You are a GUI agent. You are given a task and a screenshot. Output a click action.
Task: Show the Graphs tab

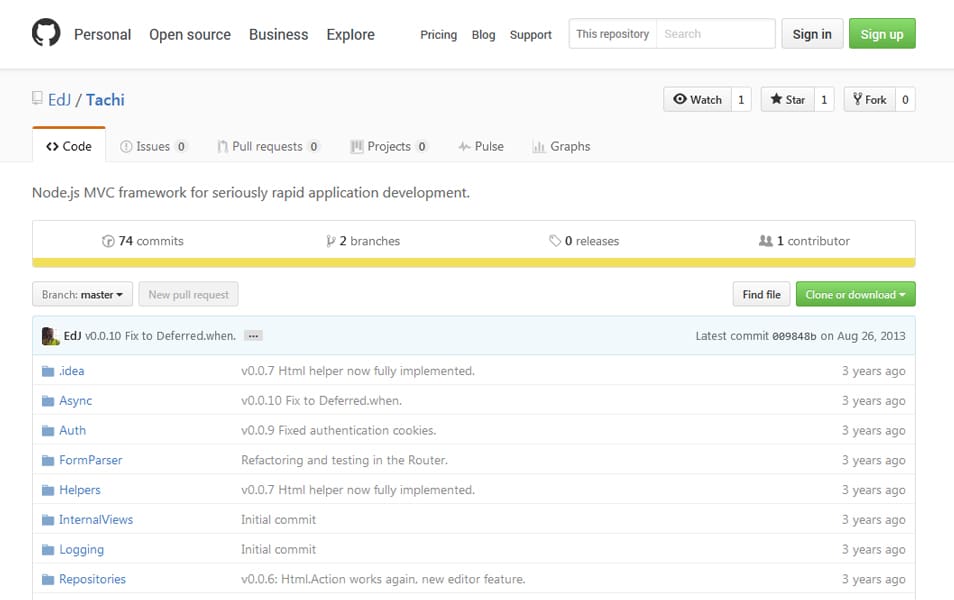(562, 146)
